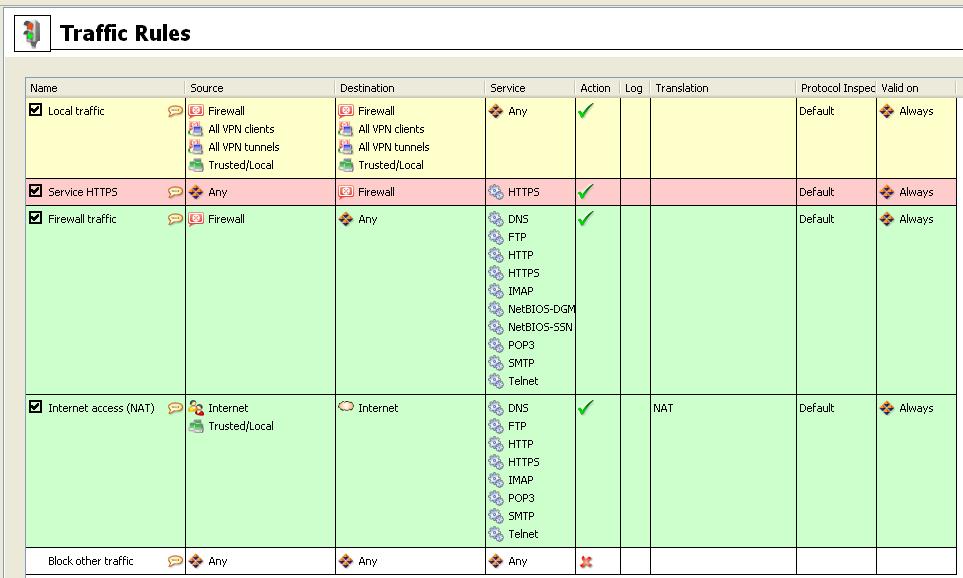Sort by Destination column header

point(410,88)
